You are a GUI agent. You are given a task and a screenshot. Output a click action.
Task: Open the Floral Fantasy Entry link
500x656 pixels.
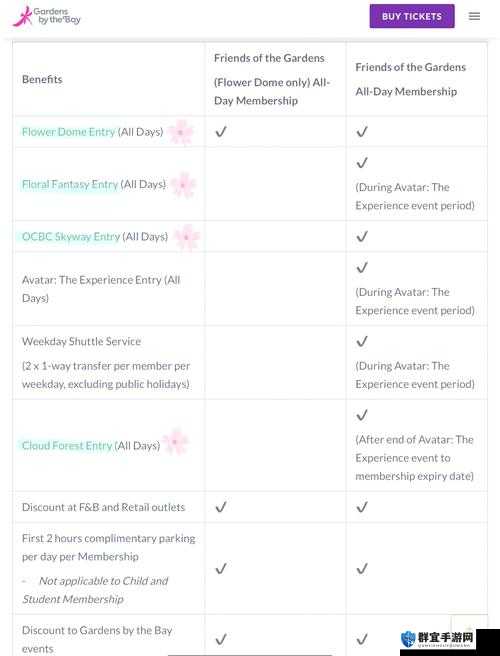click(x=70, y=184)
